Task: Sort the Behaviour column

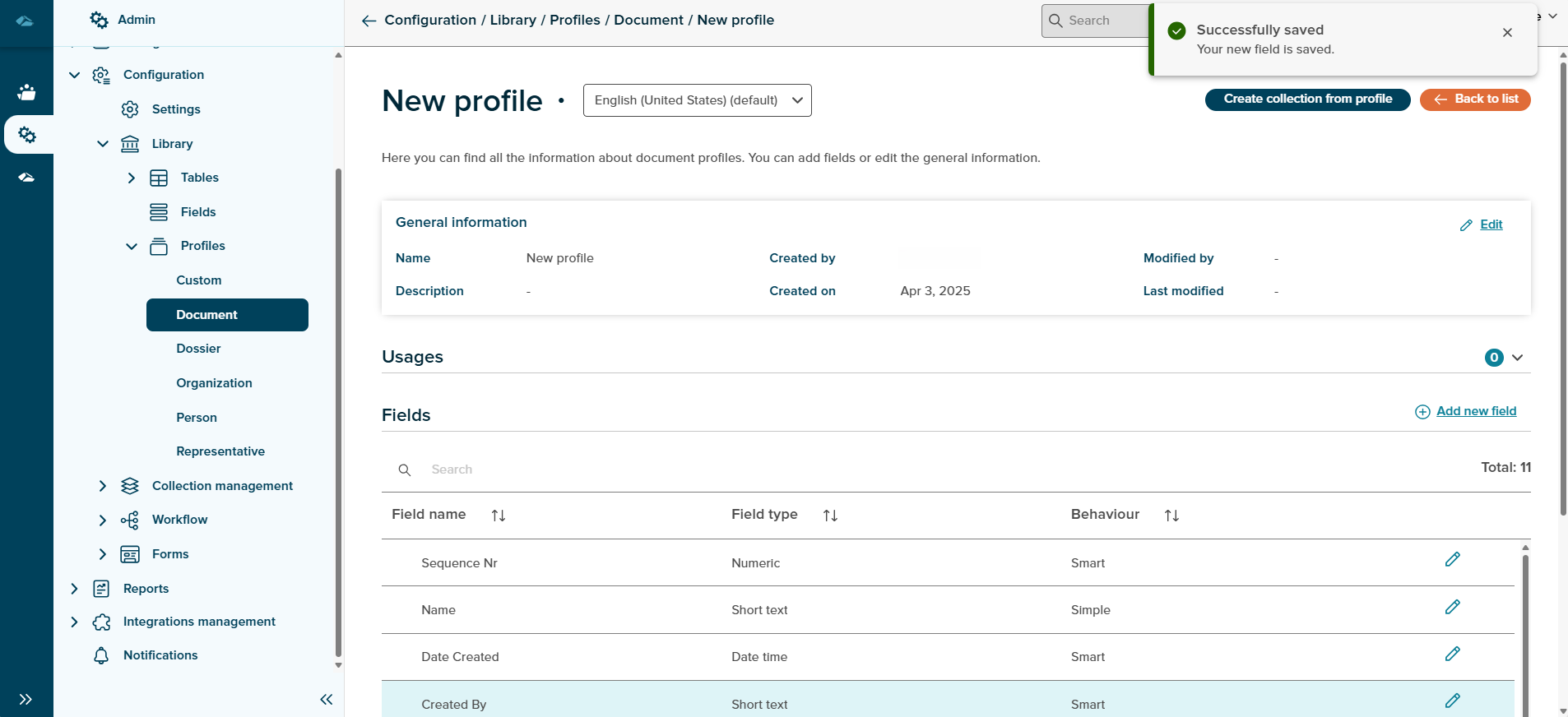Action: 1171,516
